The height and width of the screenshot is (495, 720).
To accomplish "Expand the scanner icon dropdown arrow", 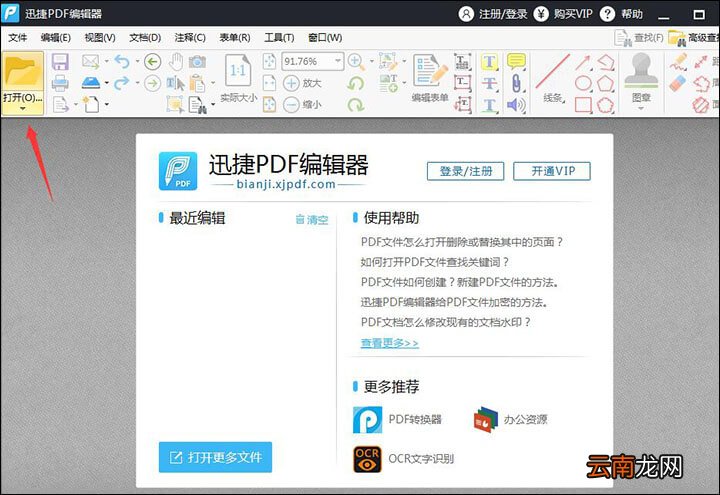I will pos(107,83).
